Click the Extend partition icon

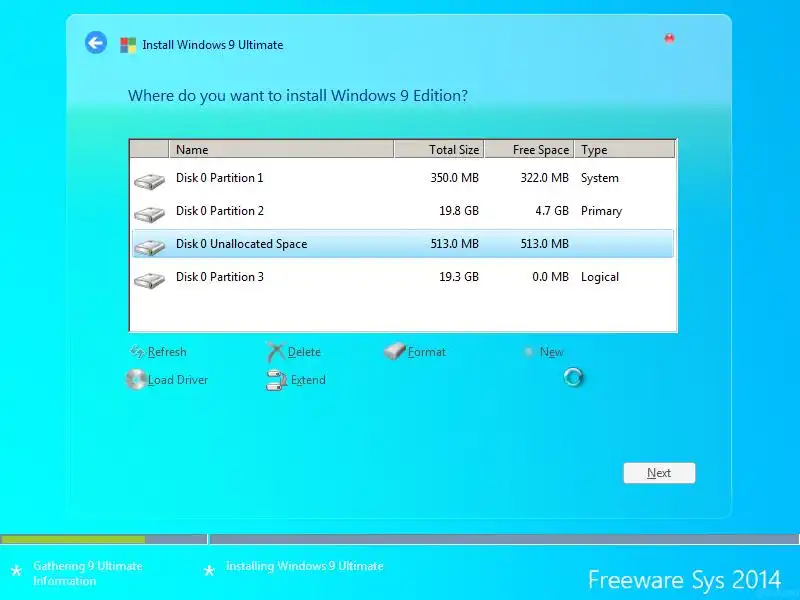coord(276,380)
